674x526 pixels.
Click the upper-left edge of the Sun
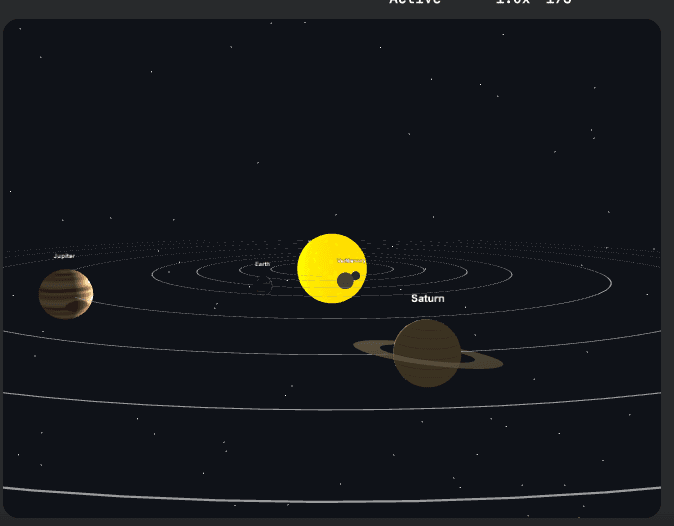point(307,247)
